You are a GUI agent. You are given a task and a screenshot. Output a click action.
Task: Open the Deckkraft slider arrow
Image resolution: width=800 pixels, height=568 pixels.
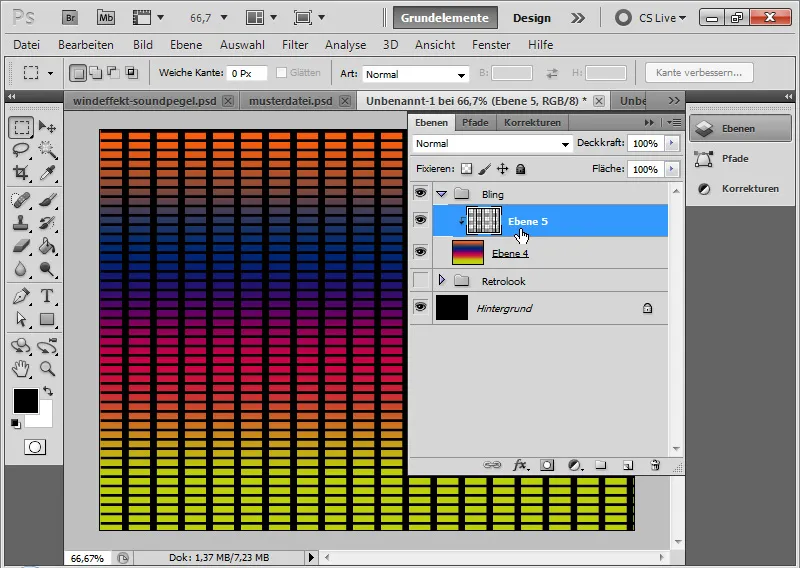[672, 143]
